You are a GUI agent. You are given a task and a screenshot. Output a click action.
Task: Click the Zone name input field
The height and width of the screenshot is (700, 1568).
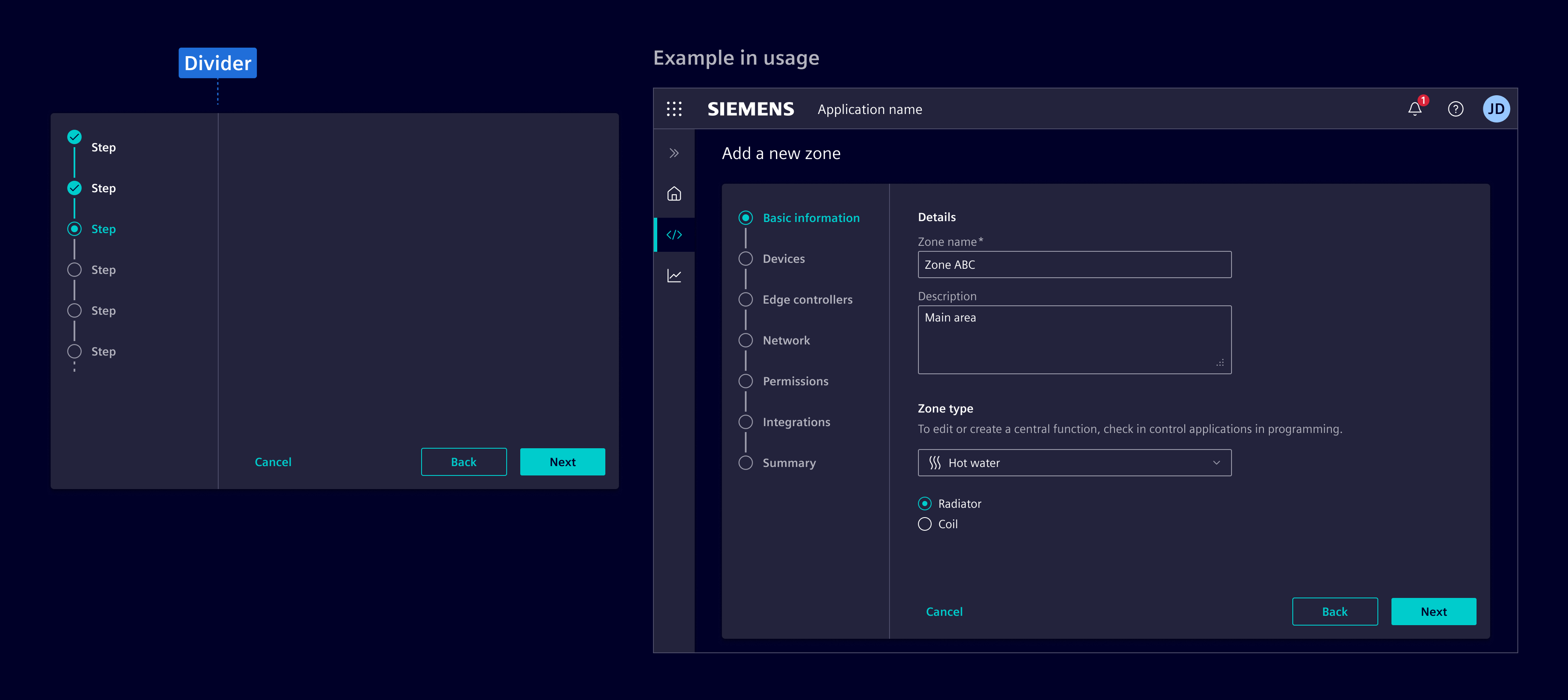pos(1074,265)
